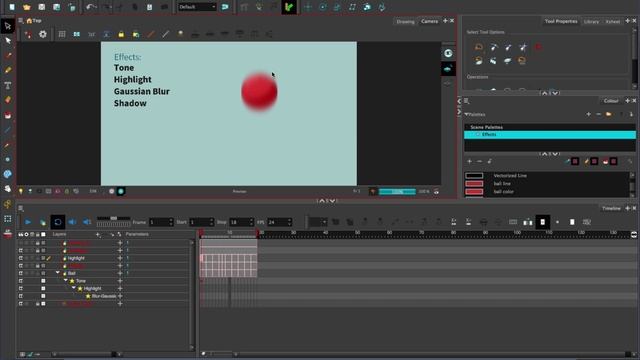Screen dimensions: 640x360
Task: Toggle enable checkbox for the Highlight drawing layer
Action: (21, 258)
